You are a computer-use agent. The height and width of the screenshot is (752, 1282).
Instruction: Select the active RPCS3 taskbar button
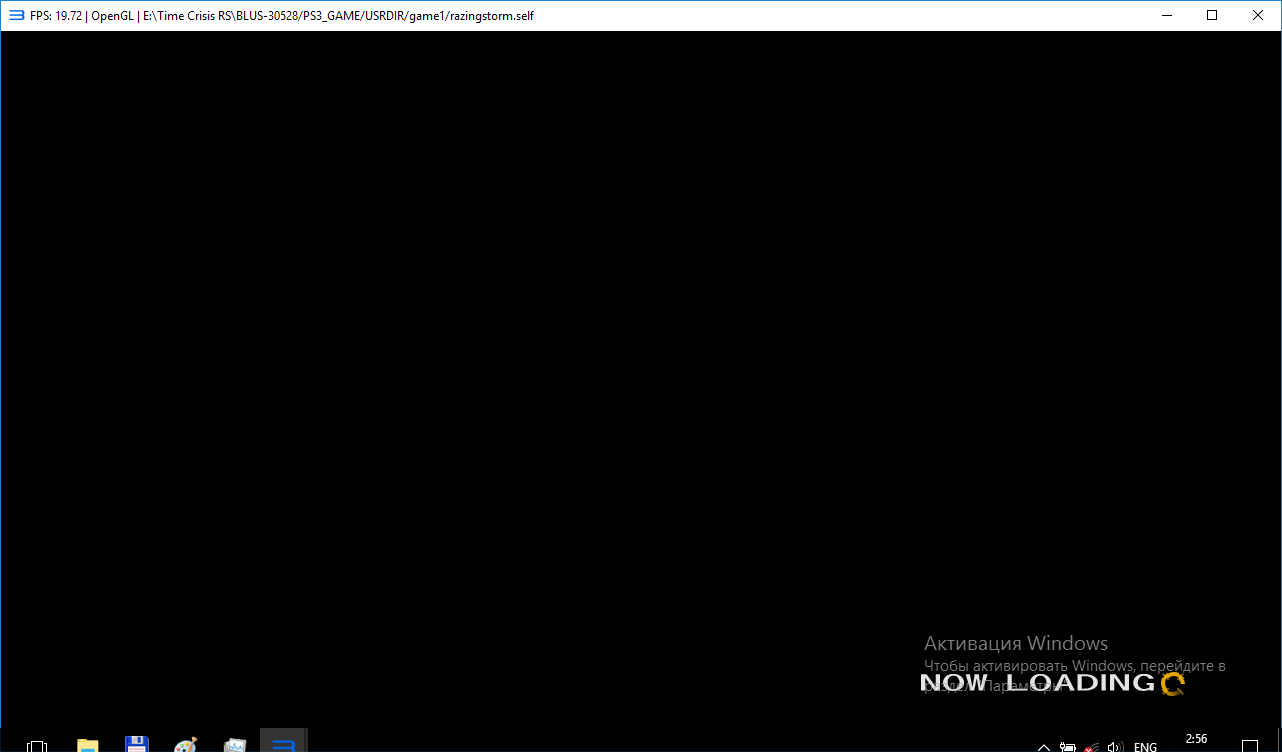click(x=284, y=741)
